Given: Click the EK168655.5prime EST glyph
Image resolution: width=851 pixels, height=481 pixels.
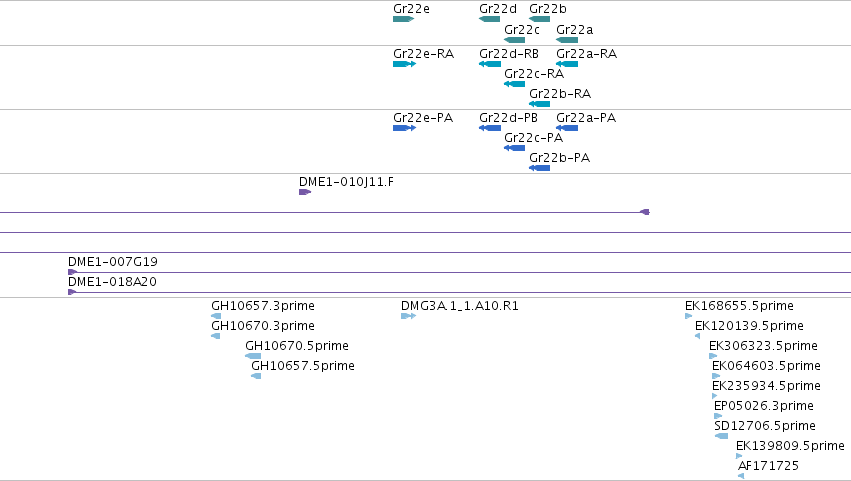Looking at the screenshot, I should (689, 316).
